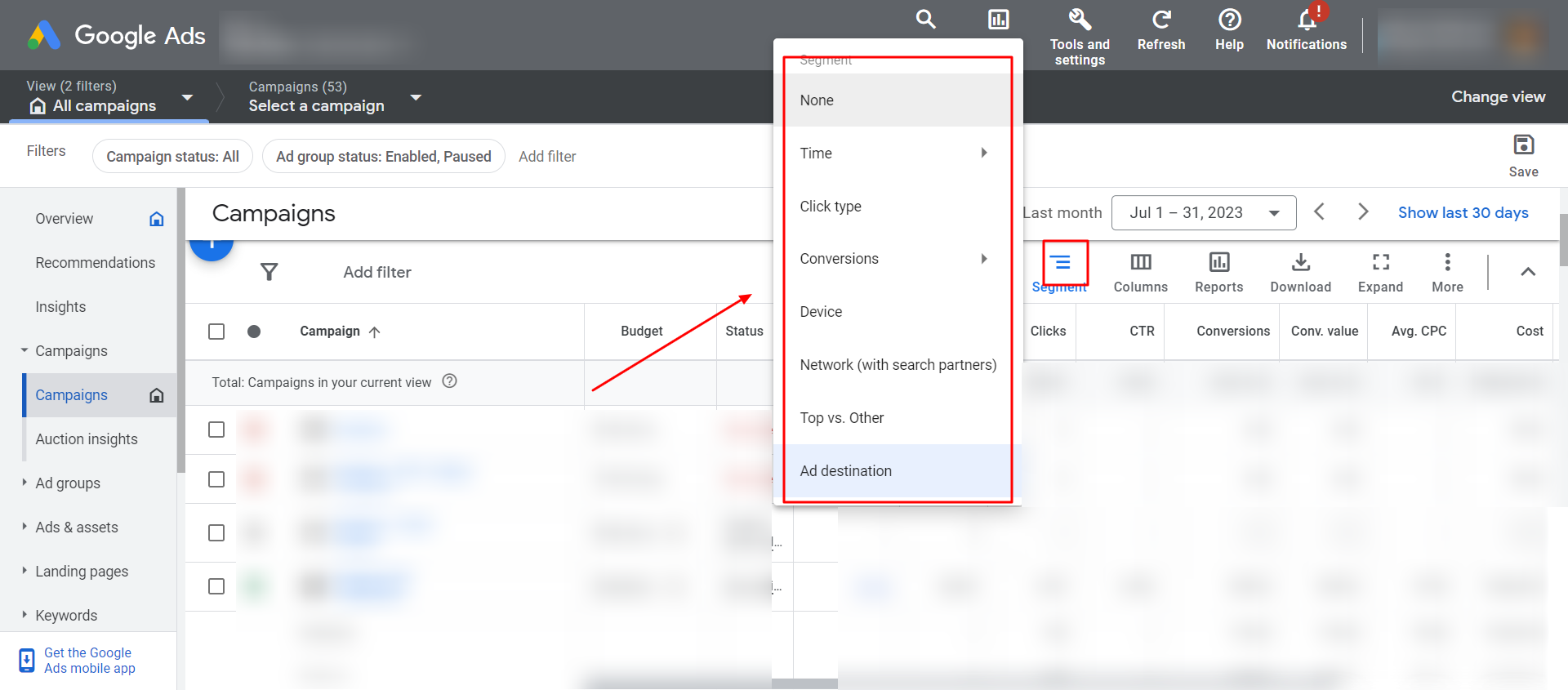This screenshot has height=690, width=1568.
Task: Click the Campaign status: All filter chip
Action: click(172, 156)
